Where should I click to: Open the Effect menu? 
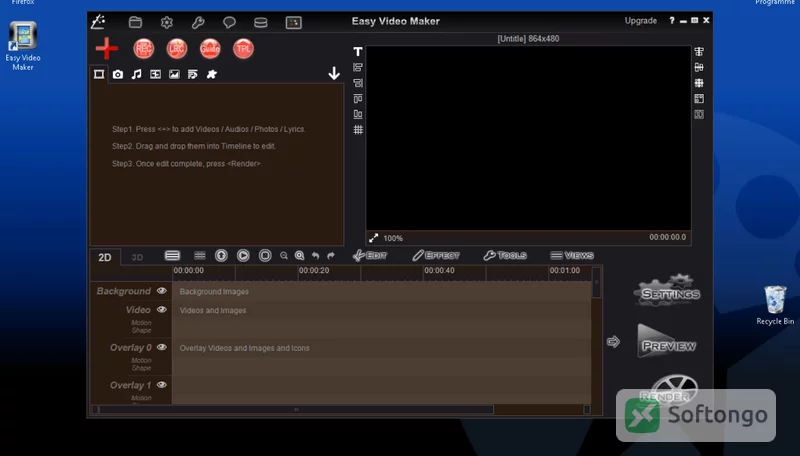pos(436,256)
